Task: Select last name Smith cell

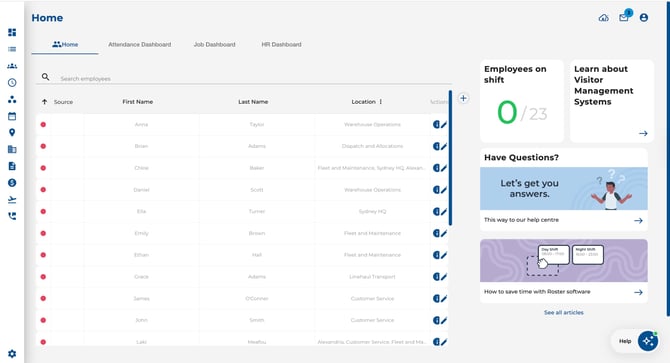Action: click(x=257, y=320)
